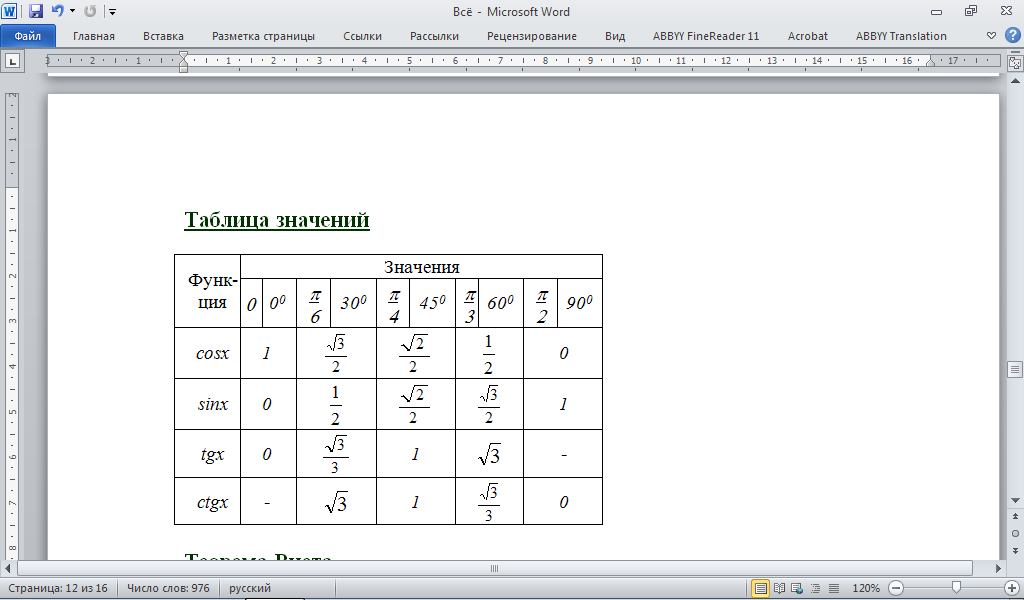This screenshot has height=600, width=1024.
Task: Switch to Web Layout view
Action: [797, 588]
